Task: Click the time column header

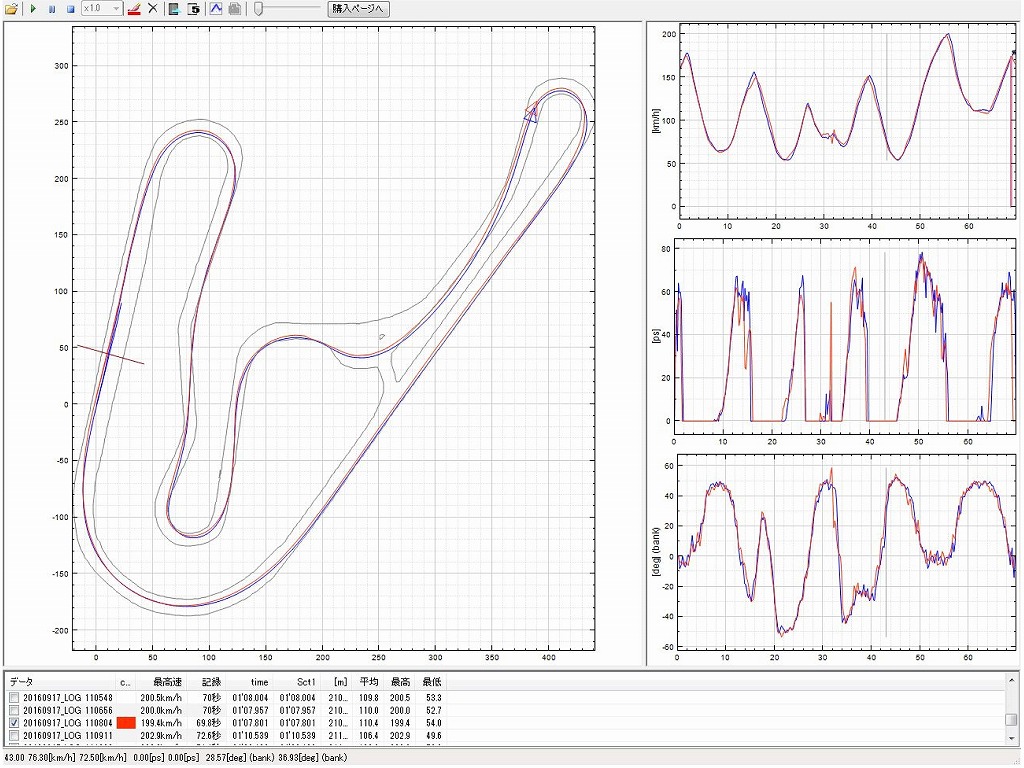Action: (x=260, y=681)
